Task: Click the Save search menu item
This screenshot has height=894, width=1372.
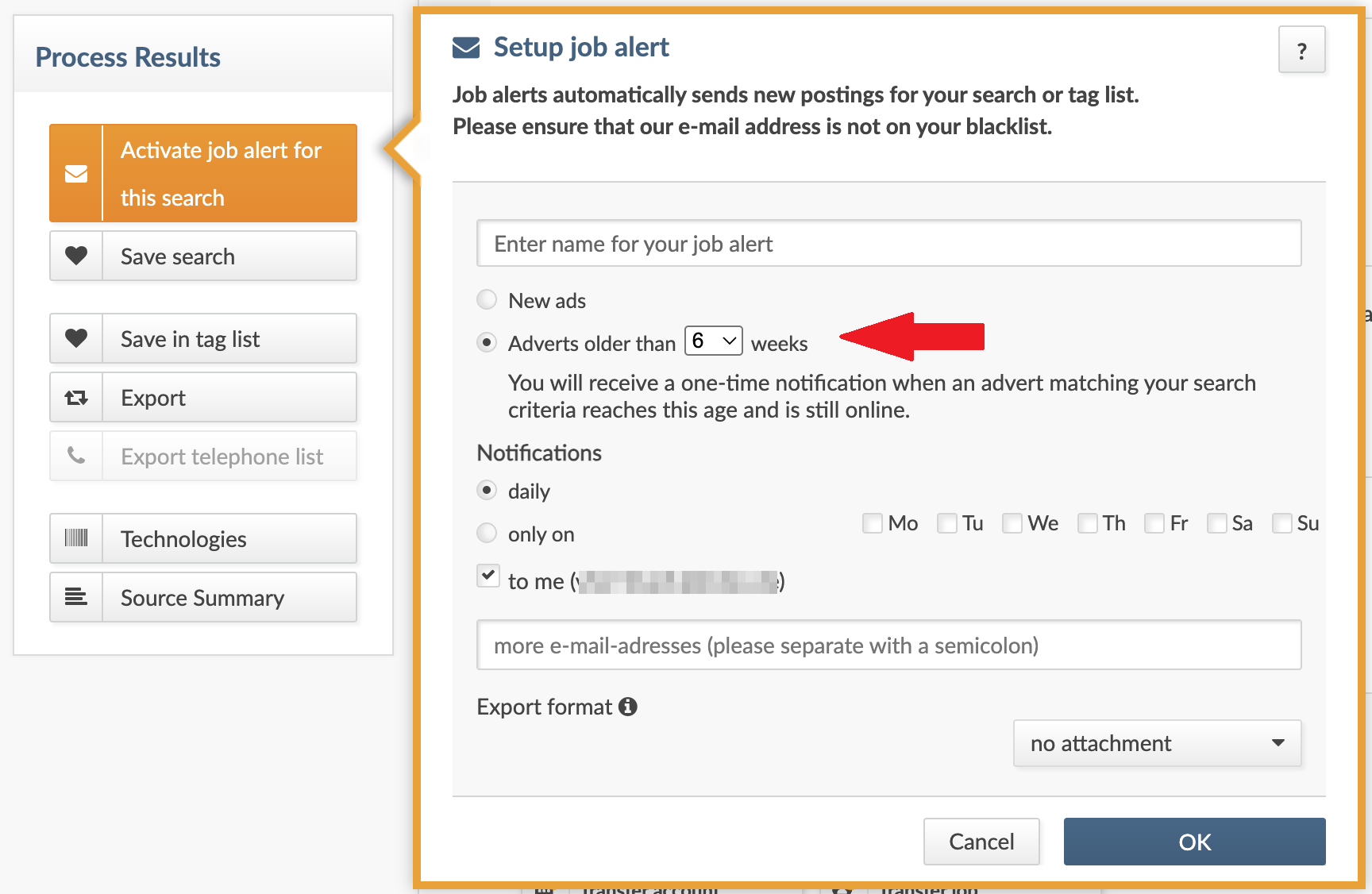Action: [203, 256]
